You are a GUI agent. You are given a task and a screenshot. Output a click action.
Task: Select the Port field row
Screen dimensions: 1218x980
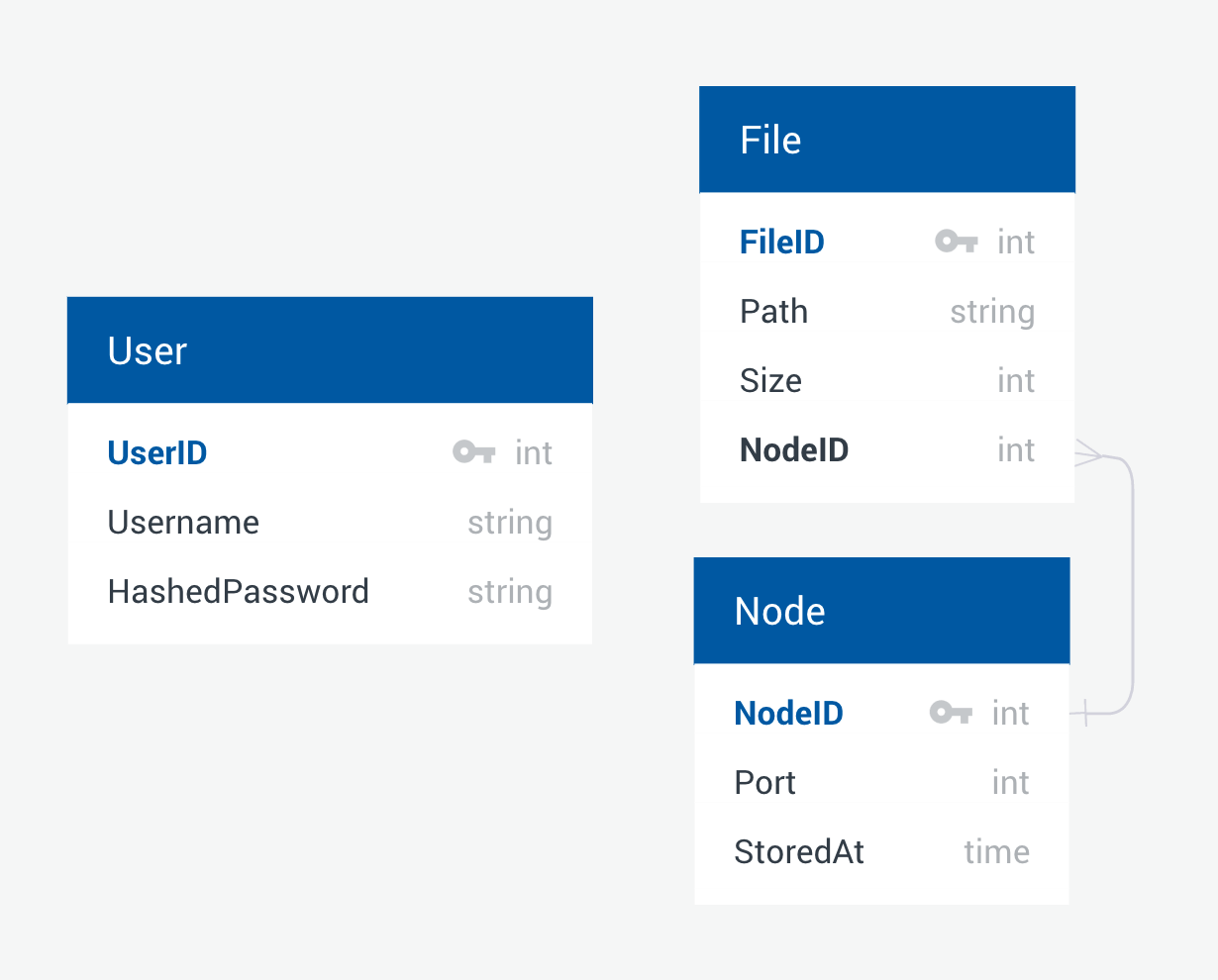tap(764, 782)
